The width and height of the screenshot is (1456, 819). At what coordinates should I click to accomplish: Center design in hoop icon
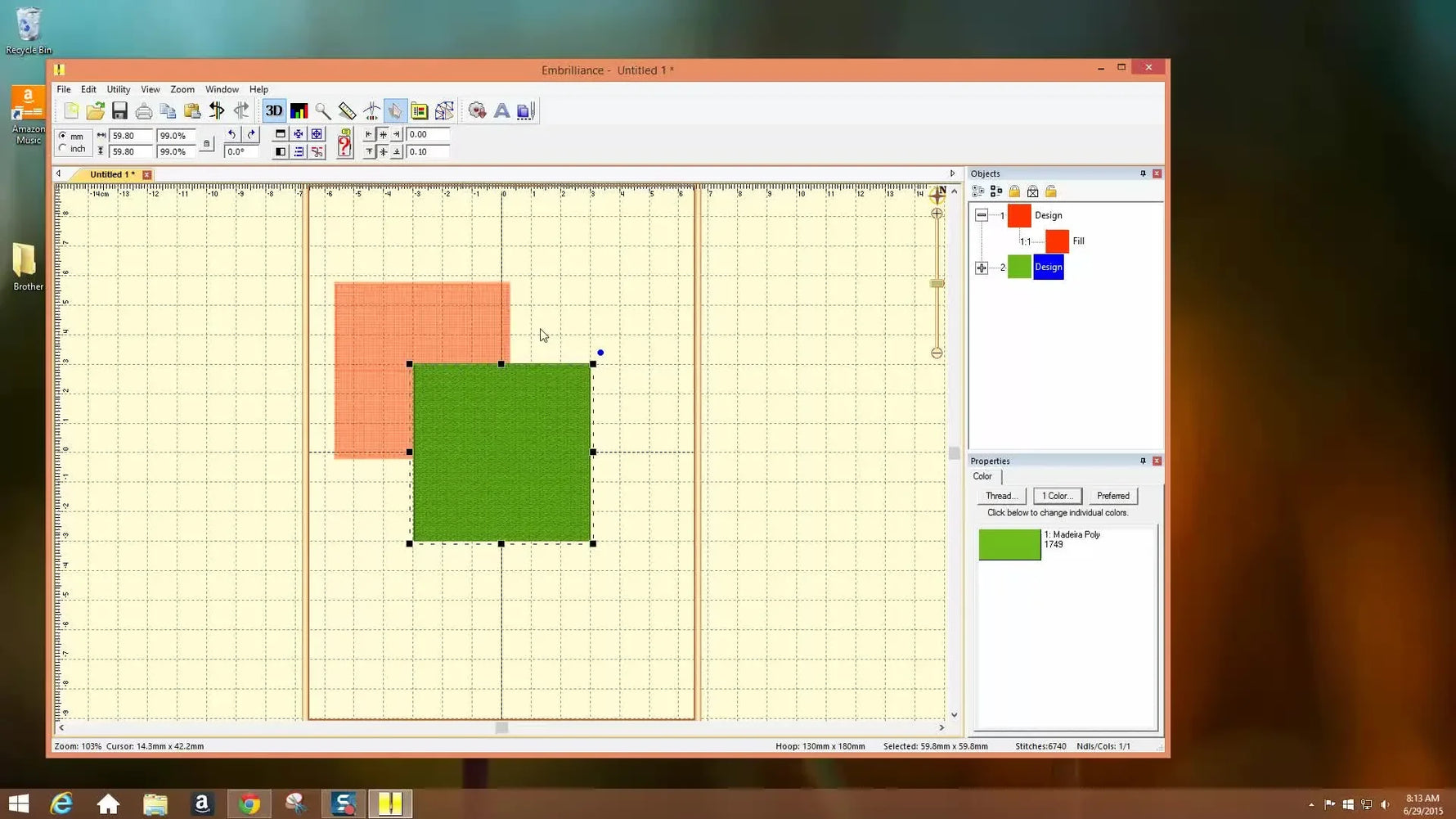pos(299,134)
